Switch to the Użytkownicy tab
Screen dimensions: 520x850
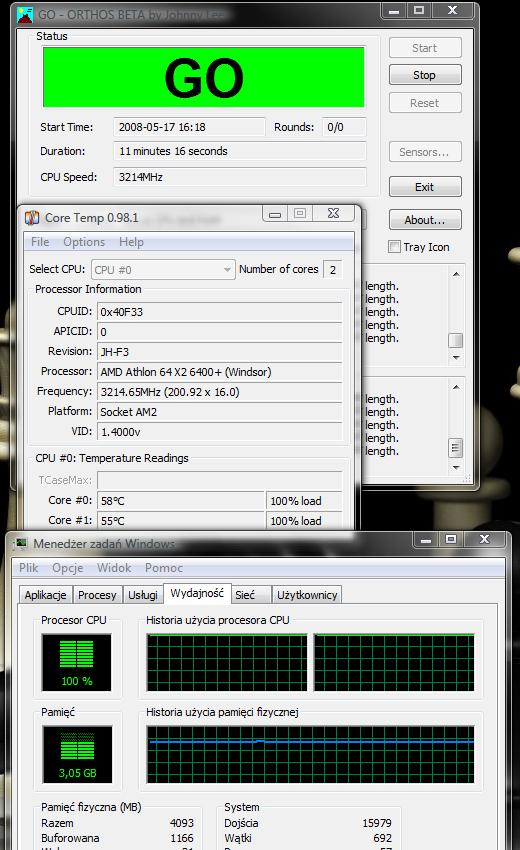tap(307, 595)
